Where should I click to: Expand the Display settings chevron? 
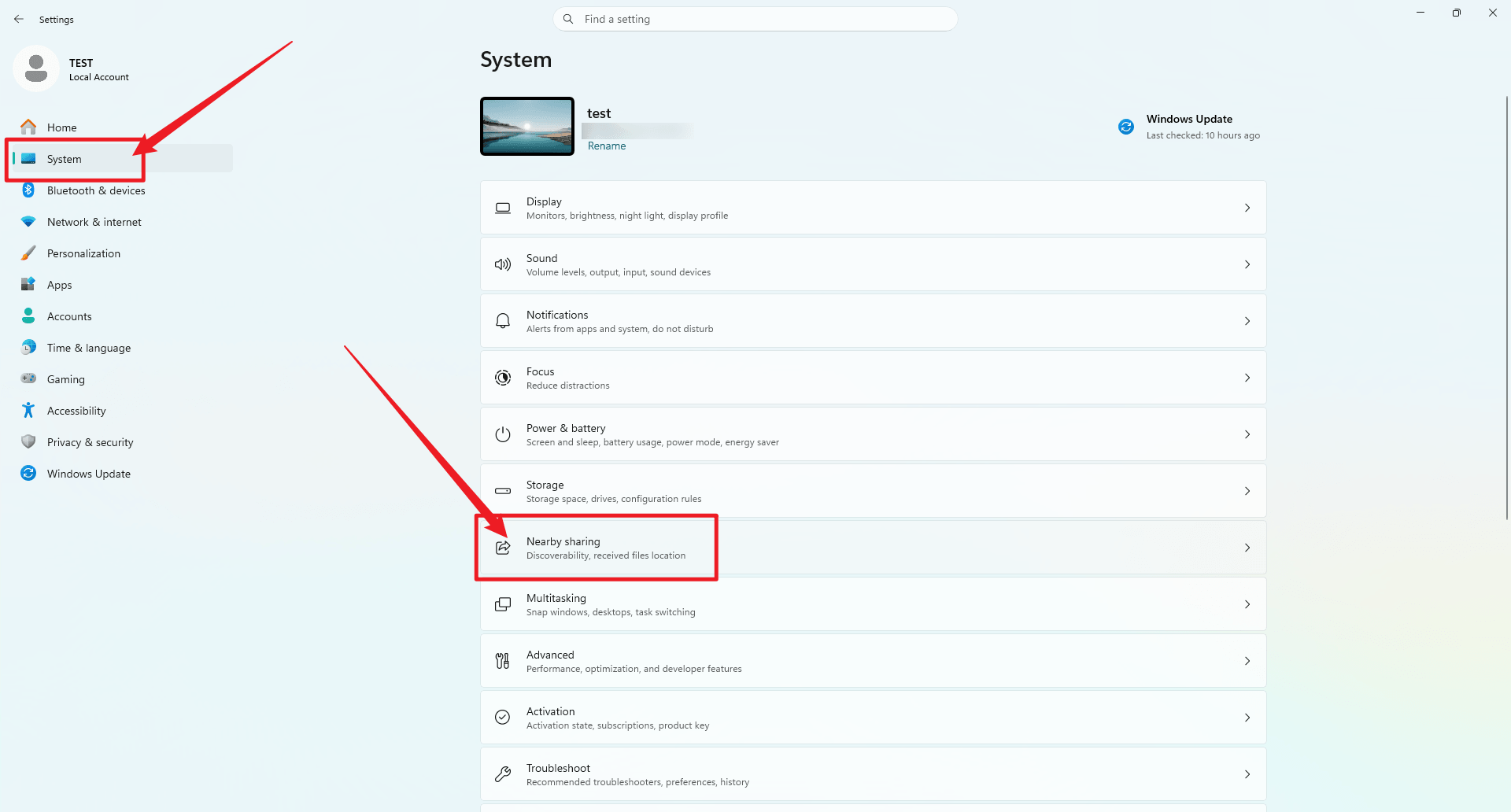coord(1247,208)
